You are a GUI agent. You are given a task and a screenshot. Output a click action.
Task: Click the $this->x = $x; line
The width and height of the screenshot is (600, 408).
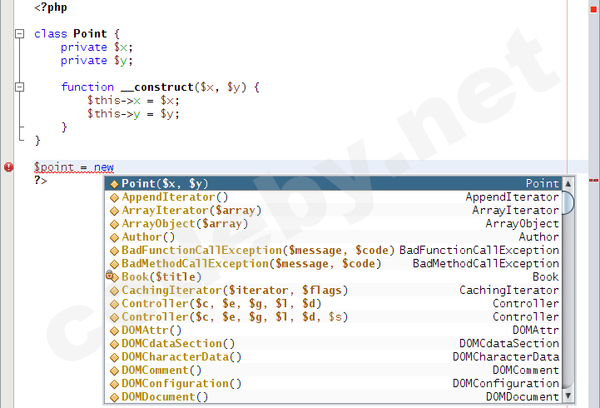(133, 100)
